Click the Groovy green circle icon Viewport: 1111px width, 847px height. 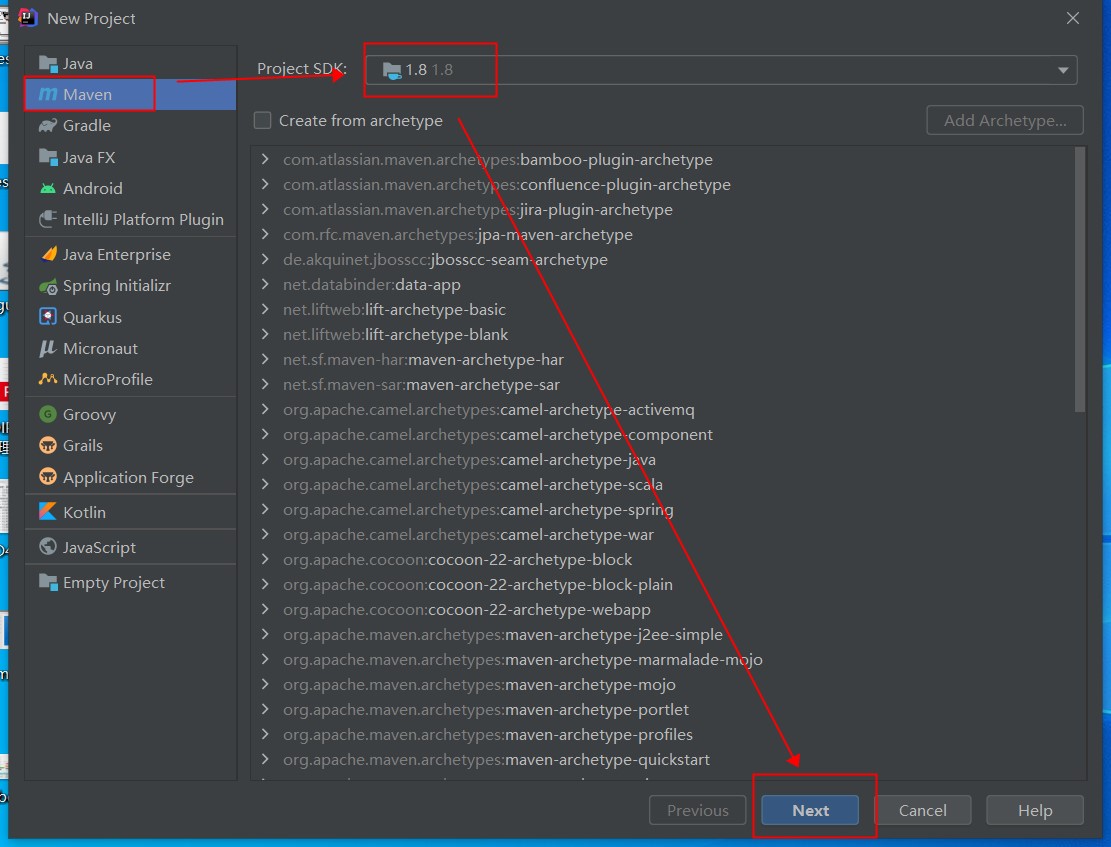(x=48, y=414)
